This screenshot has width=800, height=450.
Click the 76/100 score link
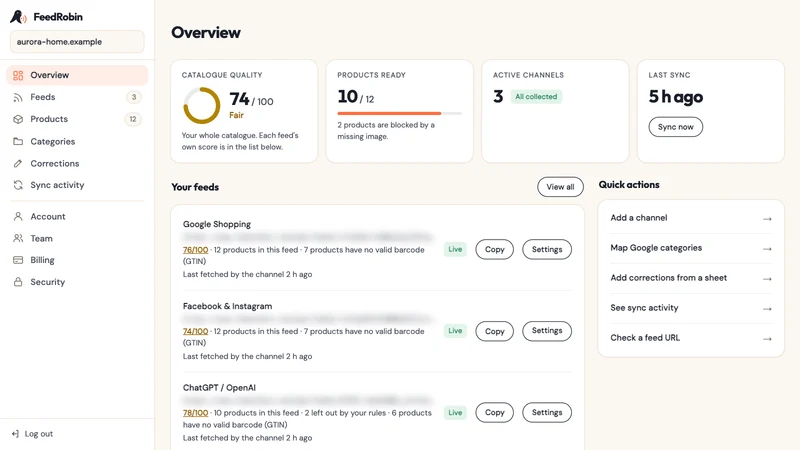[195, 250]
